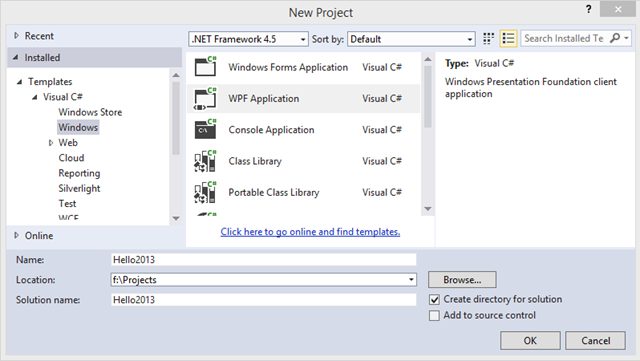This screenshot has width=640, height=361.
Task: Click the Portable Class Library template icon
Action: coord(205,192)
